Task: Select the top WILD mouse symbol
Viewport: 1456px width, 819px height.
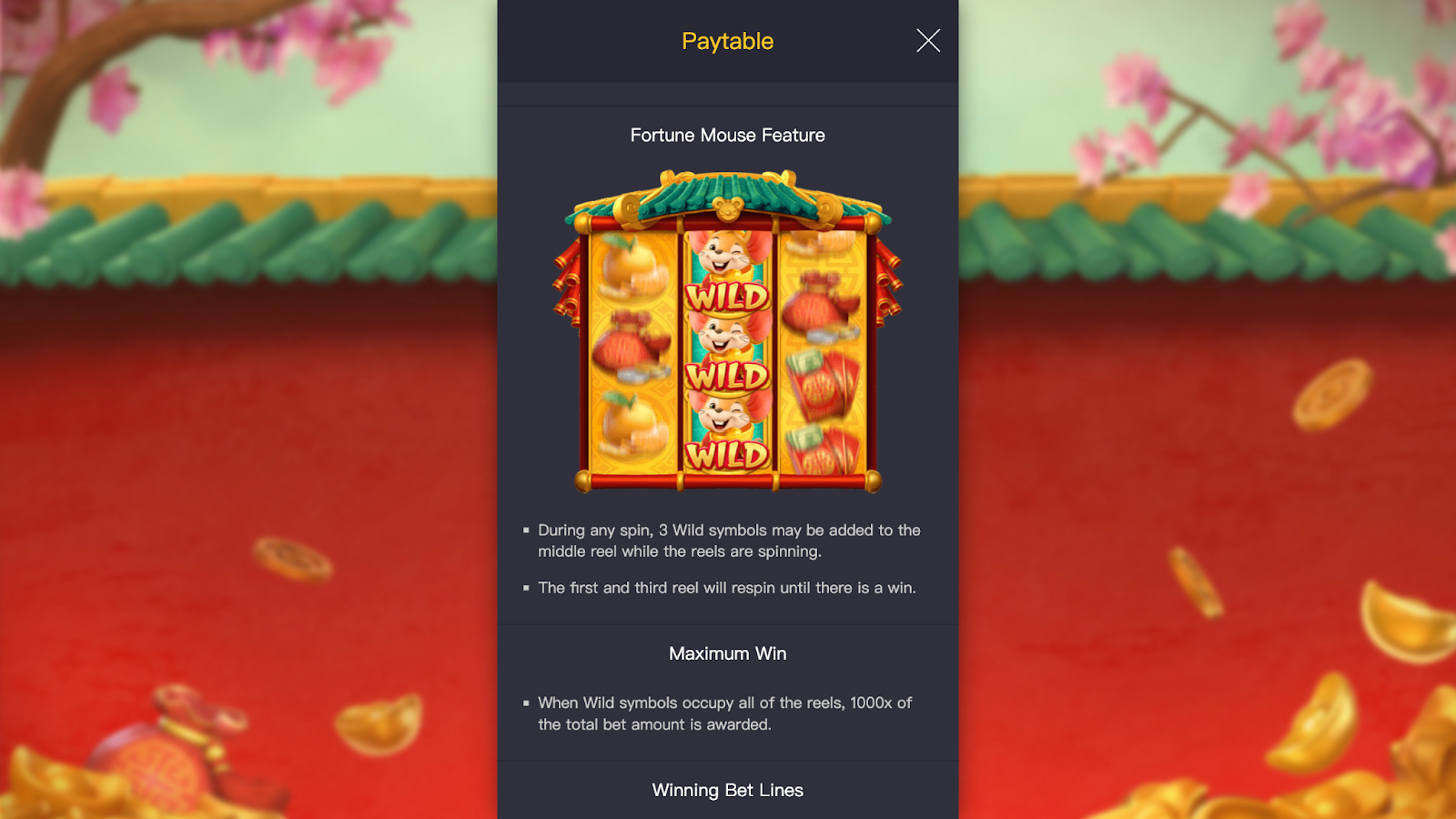Action: click(727, 272)
